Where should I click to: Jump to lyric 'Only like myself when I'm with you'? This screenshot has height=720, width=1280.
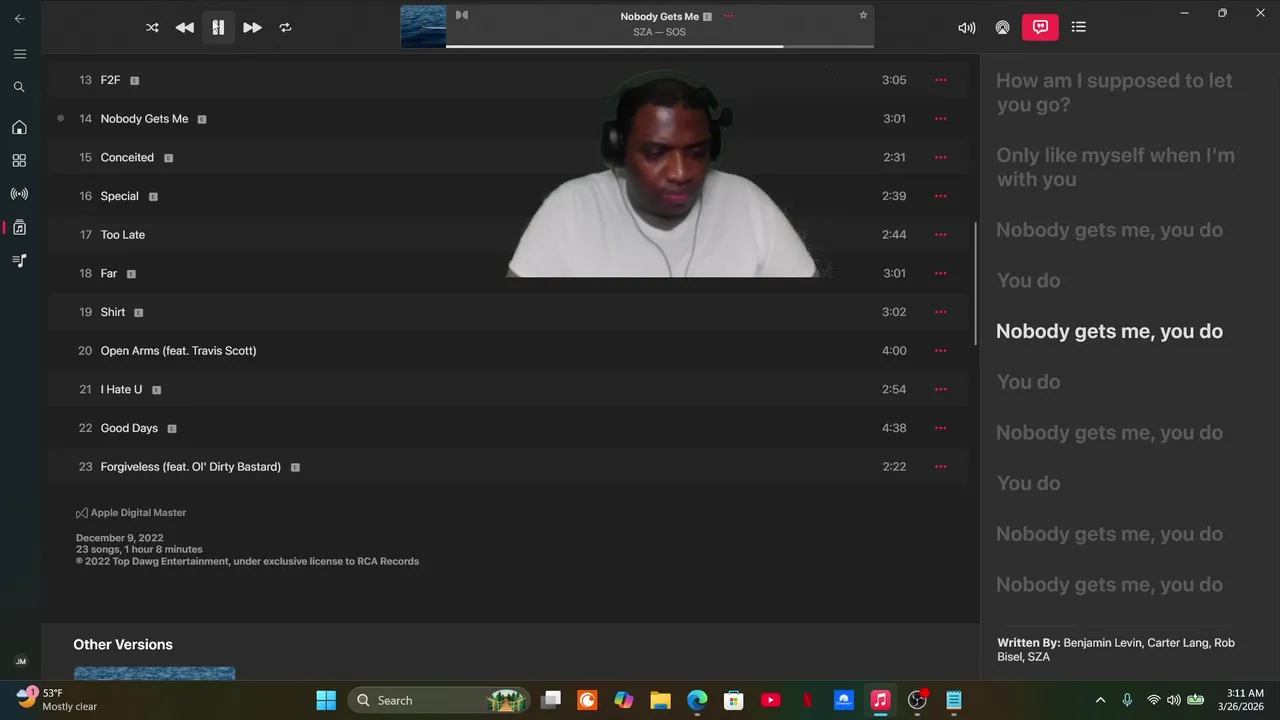click(1115, 167)
